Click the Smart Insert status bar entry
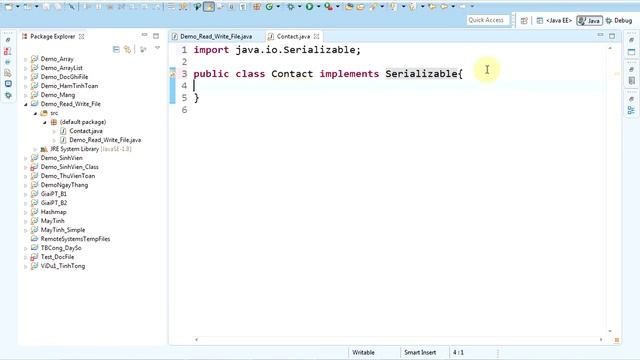Screen dimensions: 640x360 point(420,352)
